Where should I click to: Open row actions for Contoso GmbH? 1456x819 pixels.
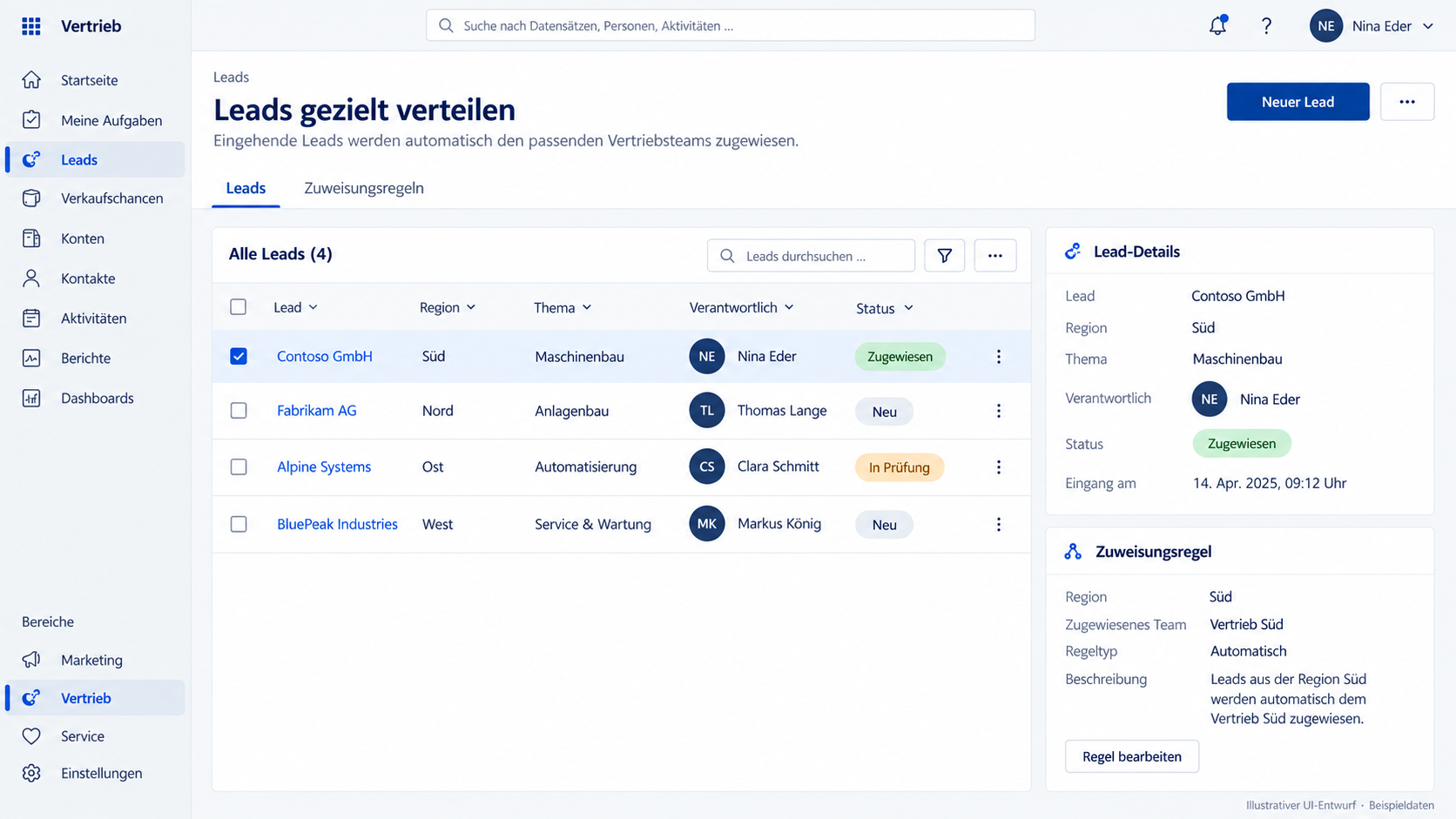click(999, 357)
